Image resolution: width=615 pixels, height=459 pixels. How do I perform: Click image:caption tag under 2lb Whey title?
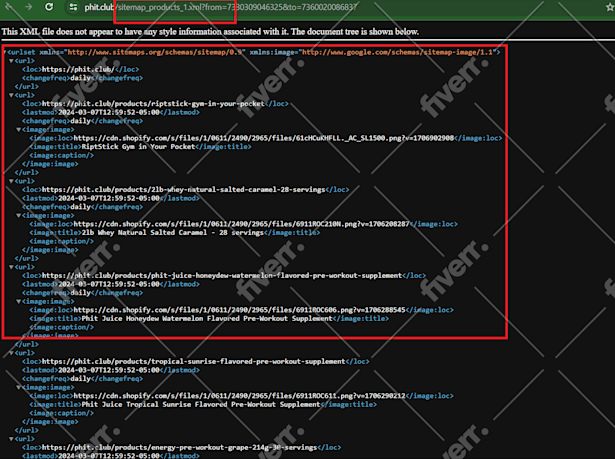62,241
